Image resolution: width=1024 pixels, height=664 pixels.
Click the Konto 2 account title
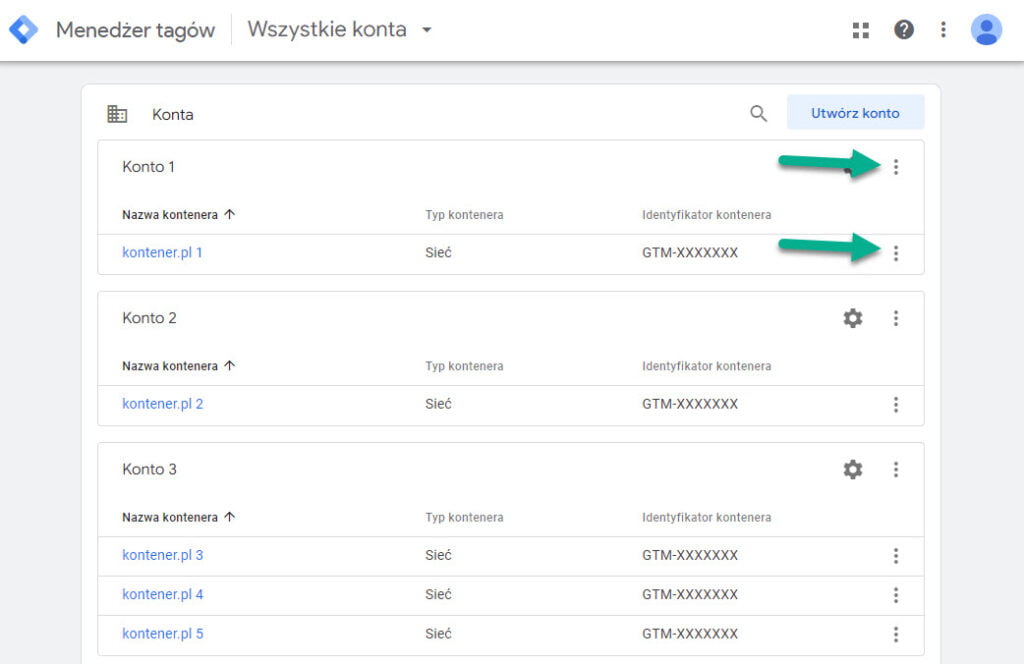click(149, 318)
